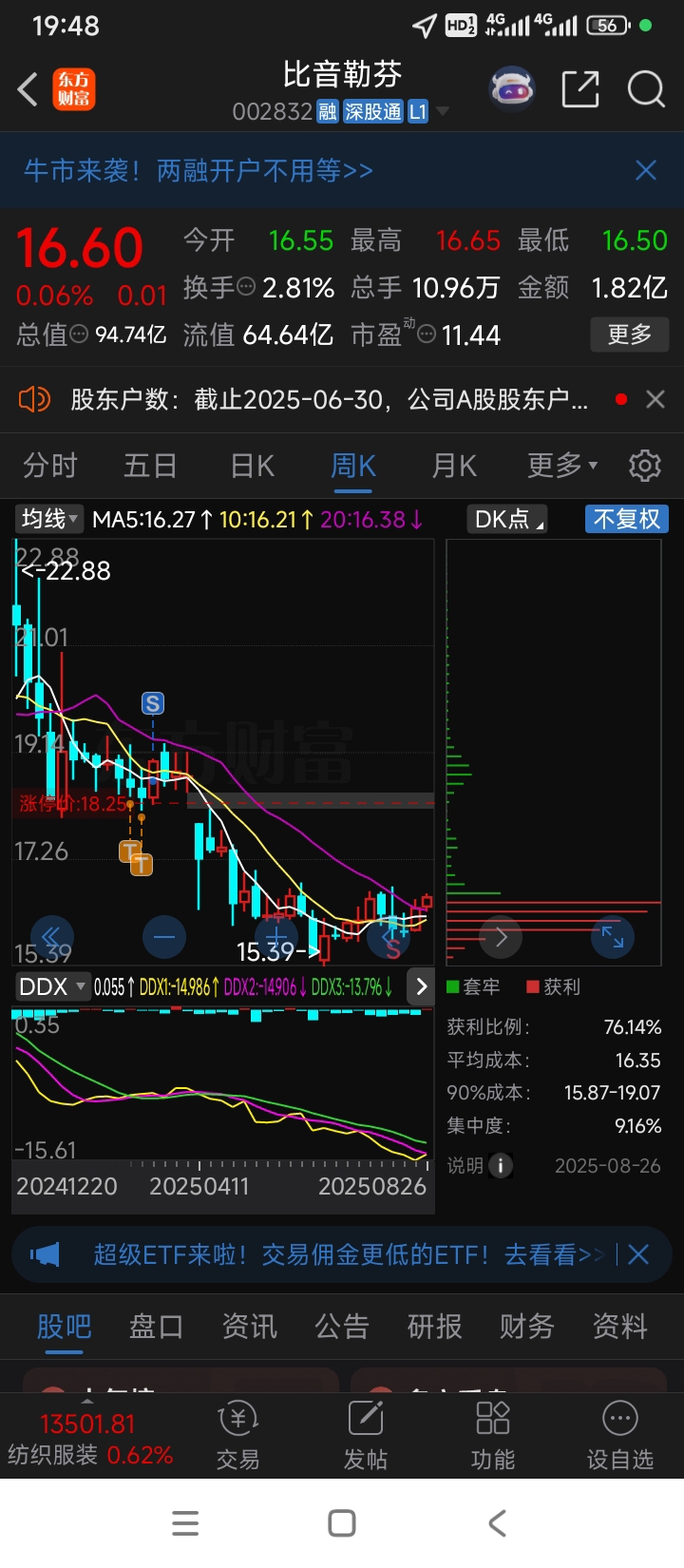Screen dimensions: 684x1568
Task: Move chart forward with right-arrow circle
Action: 502,937
